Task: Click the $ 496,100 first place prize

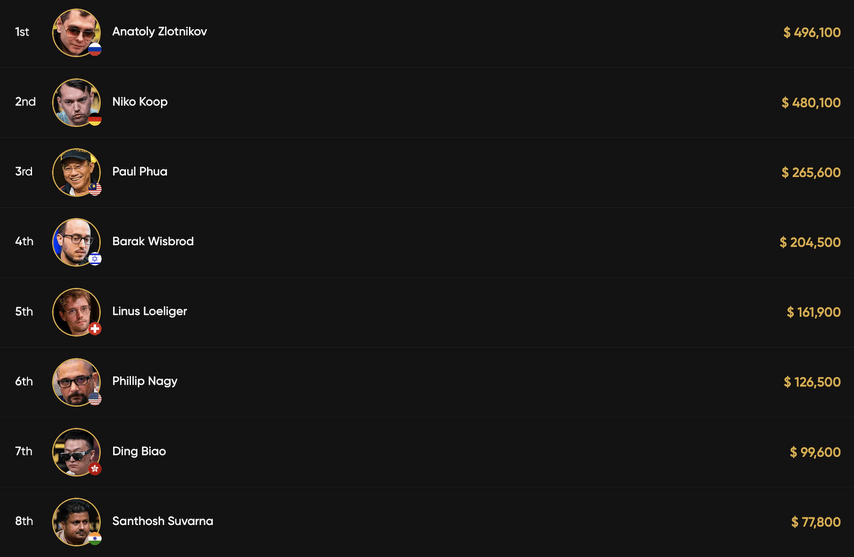Action: click(x=812, y=32)
